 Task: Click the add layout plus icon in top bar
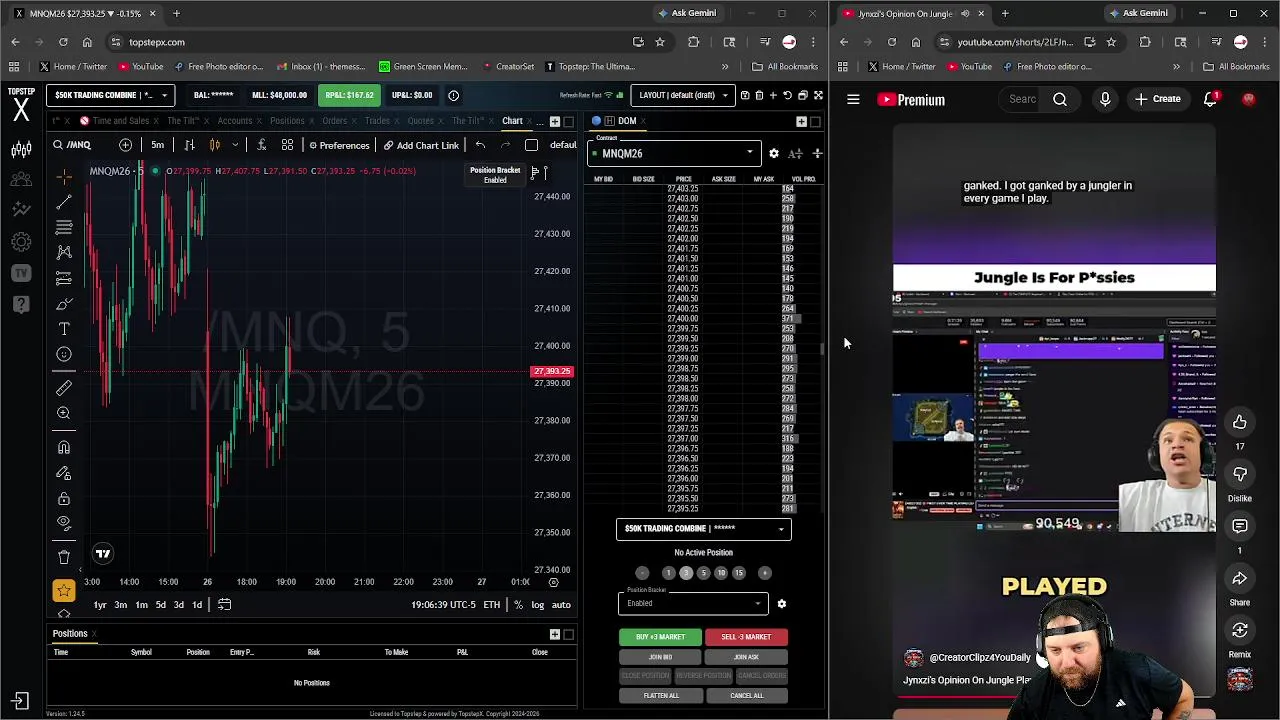coord(773,95)
